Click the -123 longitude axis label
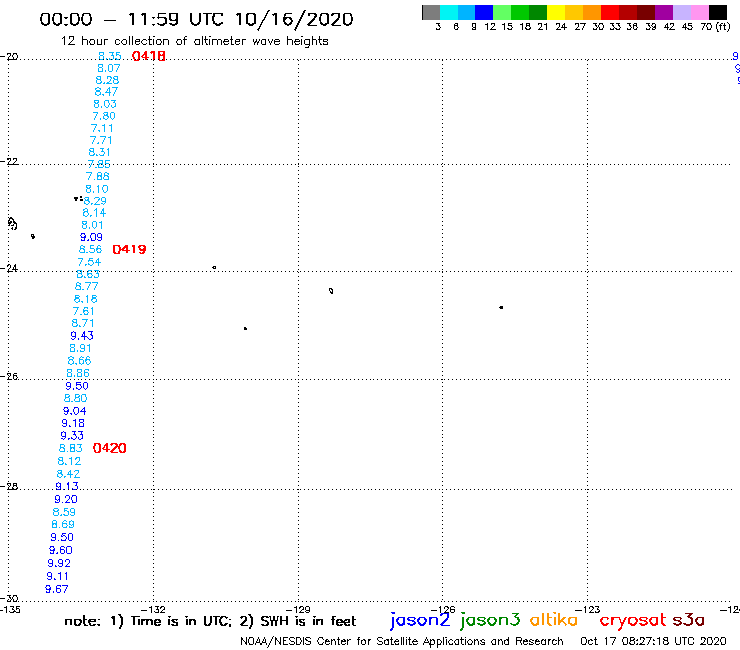 pyautogui.click(x=588, y=609)
